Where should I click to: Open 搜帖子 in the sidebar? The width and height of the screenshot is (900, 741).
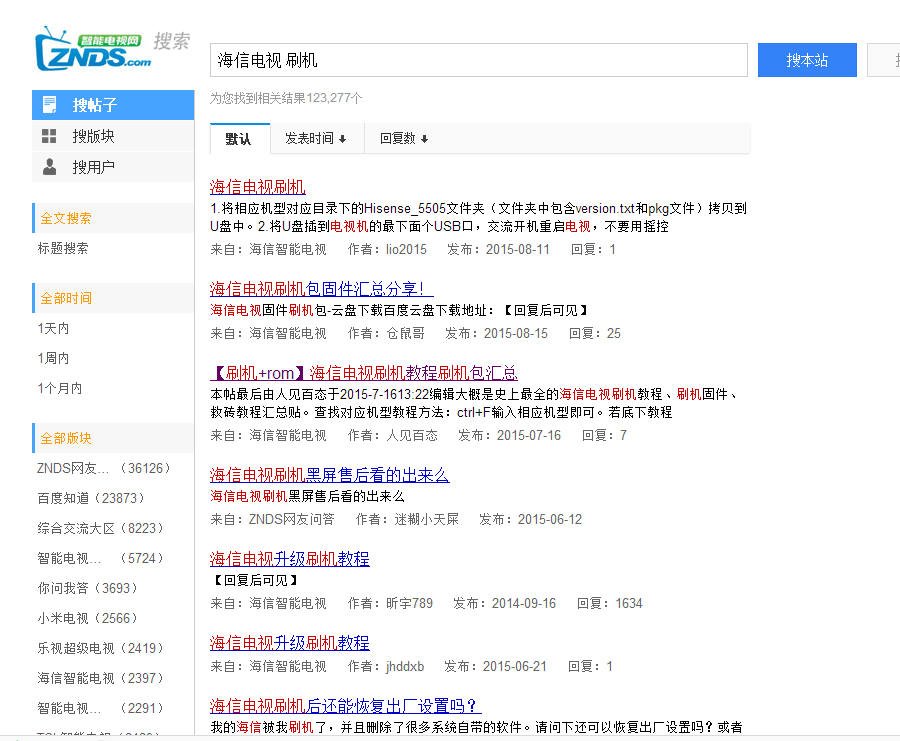point(113,105)
